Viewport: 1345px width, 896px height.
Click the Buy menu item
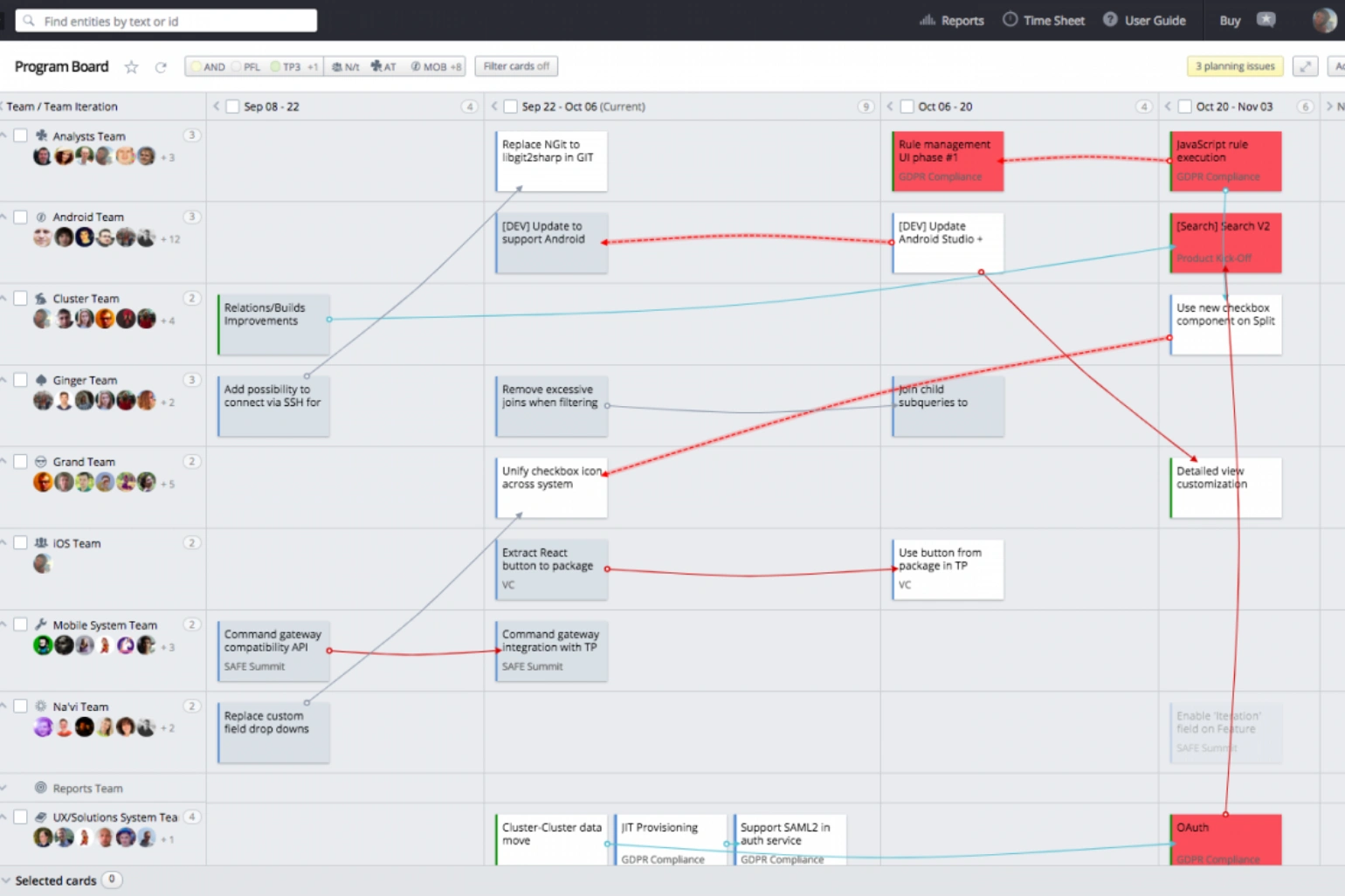[x=1230, y=20]
